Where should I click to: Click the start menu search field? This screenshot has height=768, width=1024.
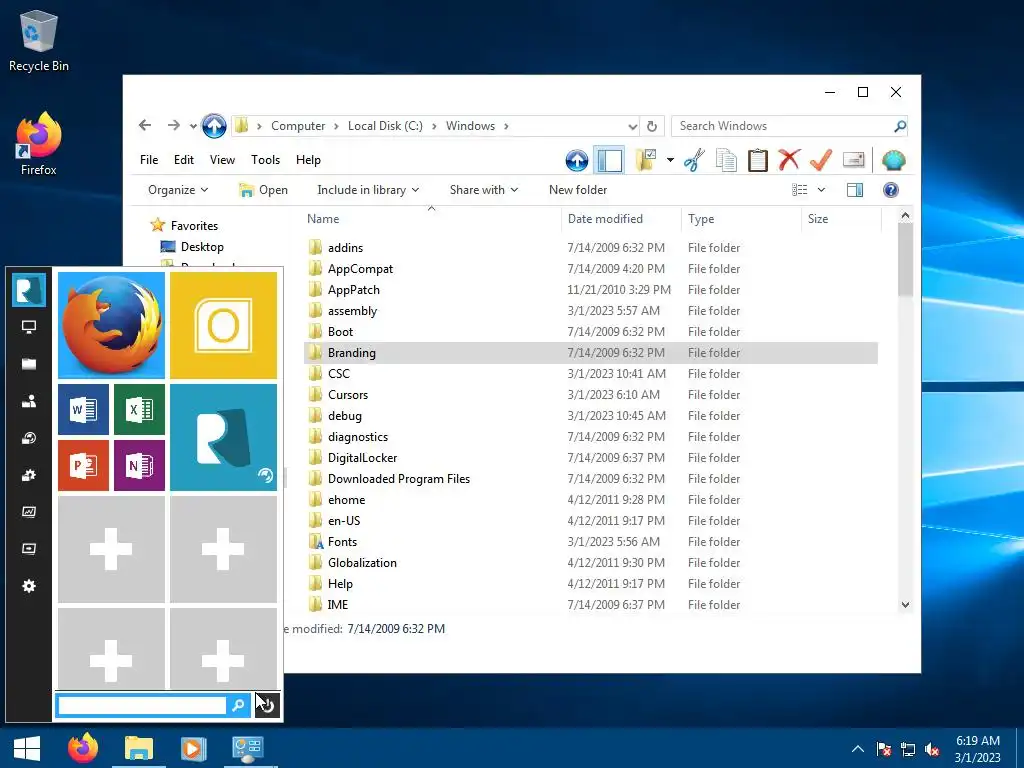[142, 705]
